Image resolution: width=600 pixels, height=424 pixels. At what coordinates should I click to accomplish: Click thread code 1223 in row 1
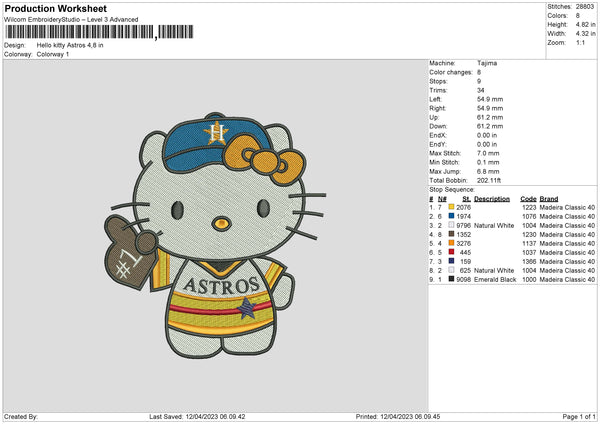coord(529,207)
